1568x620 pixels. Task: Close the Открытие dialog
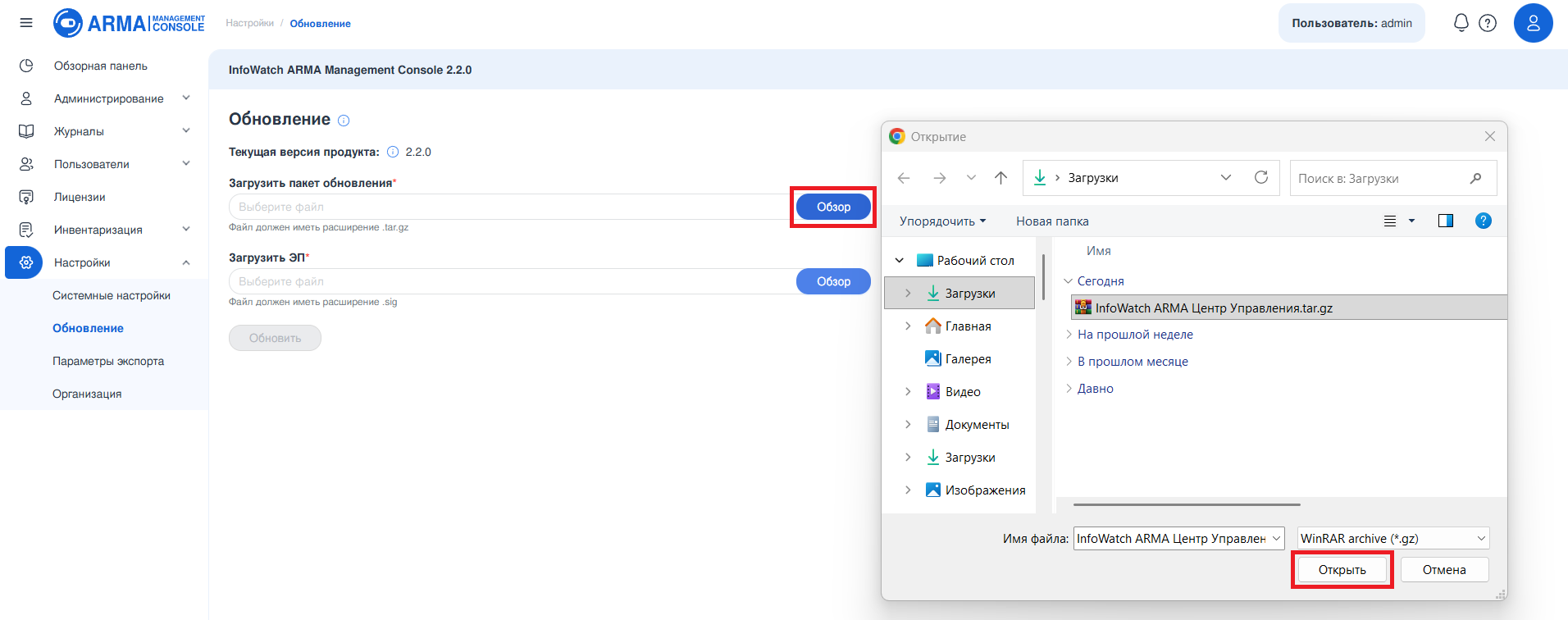coord(1490,136)
